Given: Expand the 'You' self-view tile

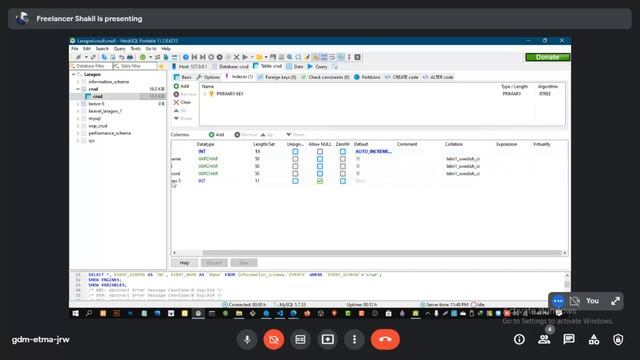Looking at the screenshot, I should 615,301.
